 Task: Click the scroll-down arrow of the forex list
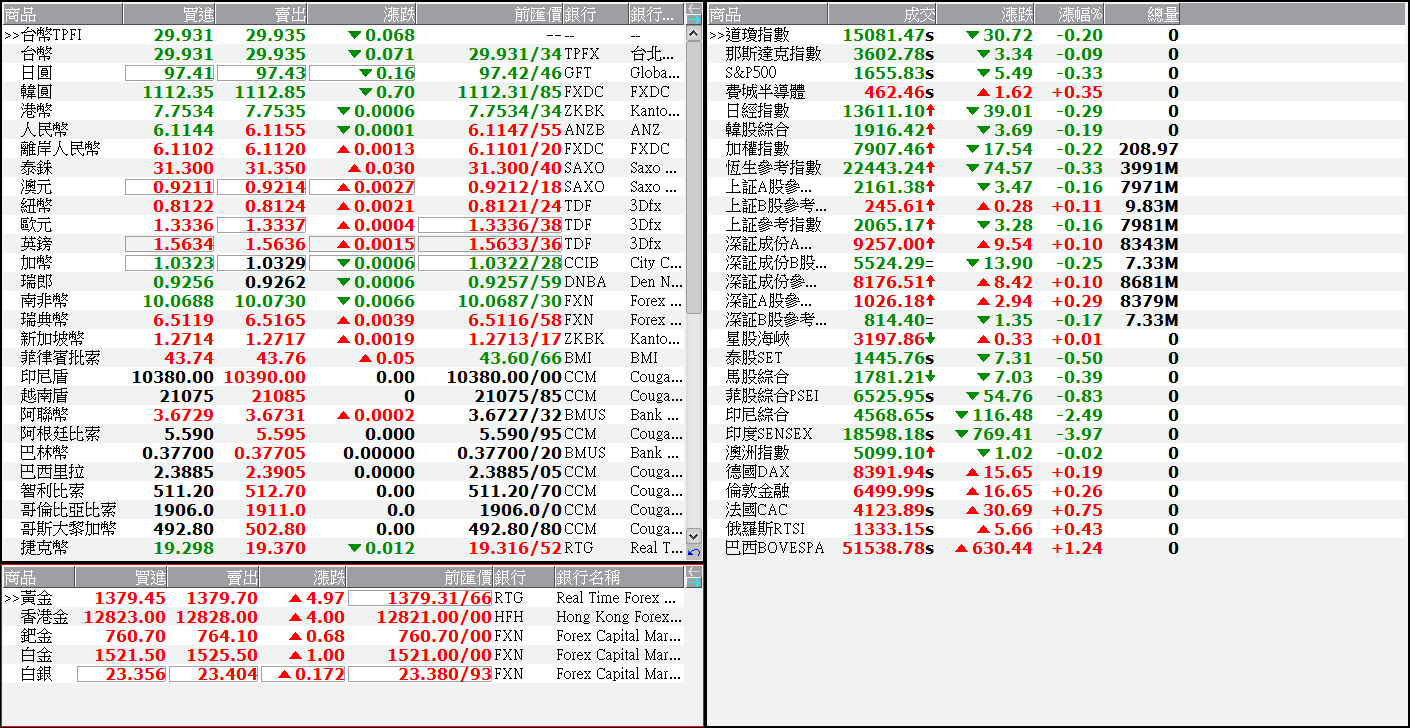694,536
